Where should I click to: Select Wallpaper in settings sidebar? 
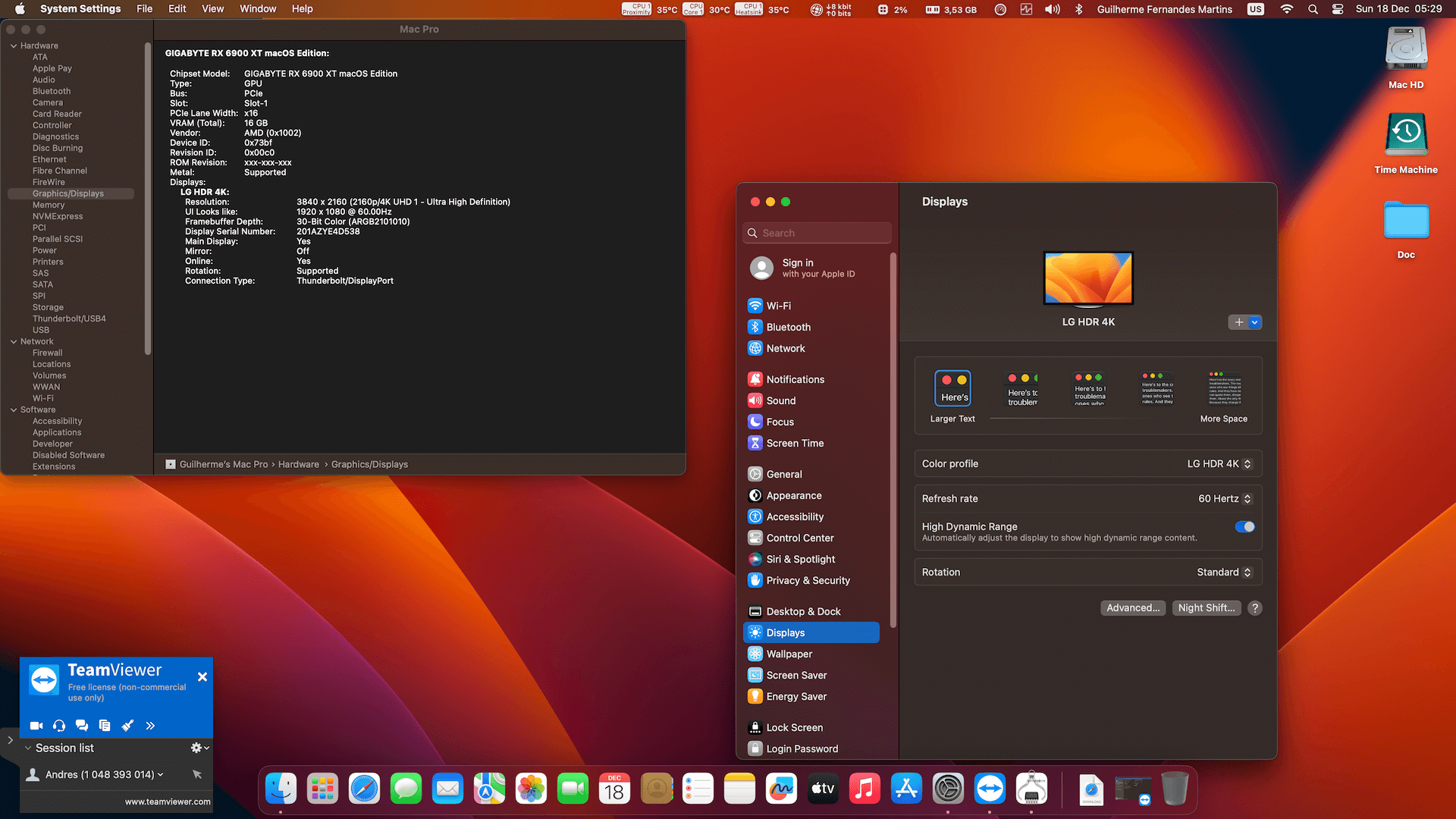click(789, 654)
